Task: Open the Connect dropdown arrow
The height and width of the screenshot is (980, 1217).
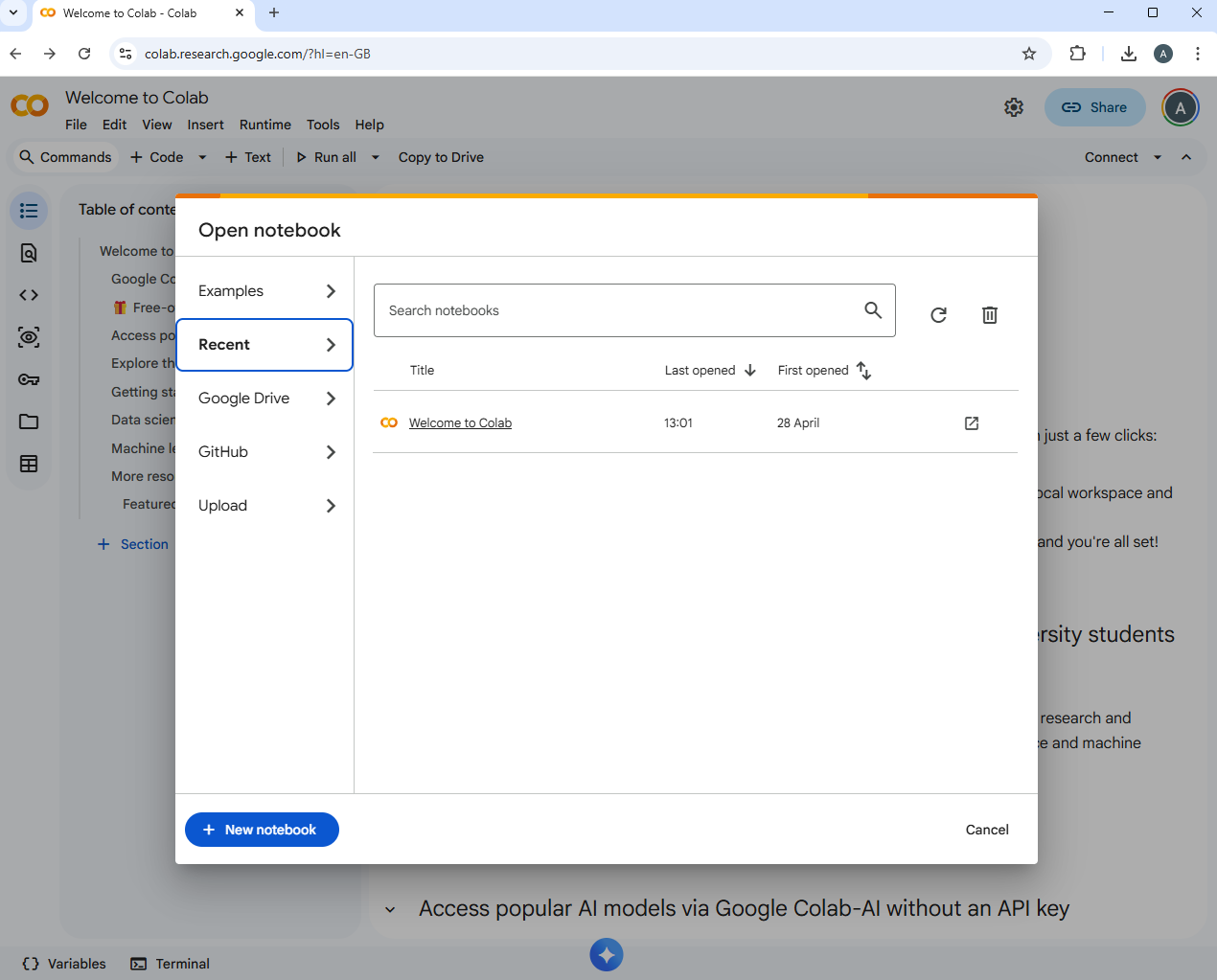Action: 1158,157
